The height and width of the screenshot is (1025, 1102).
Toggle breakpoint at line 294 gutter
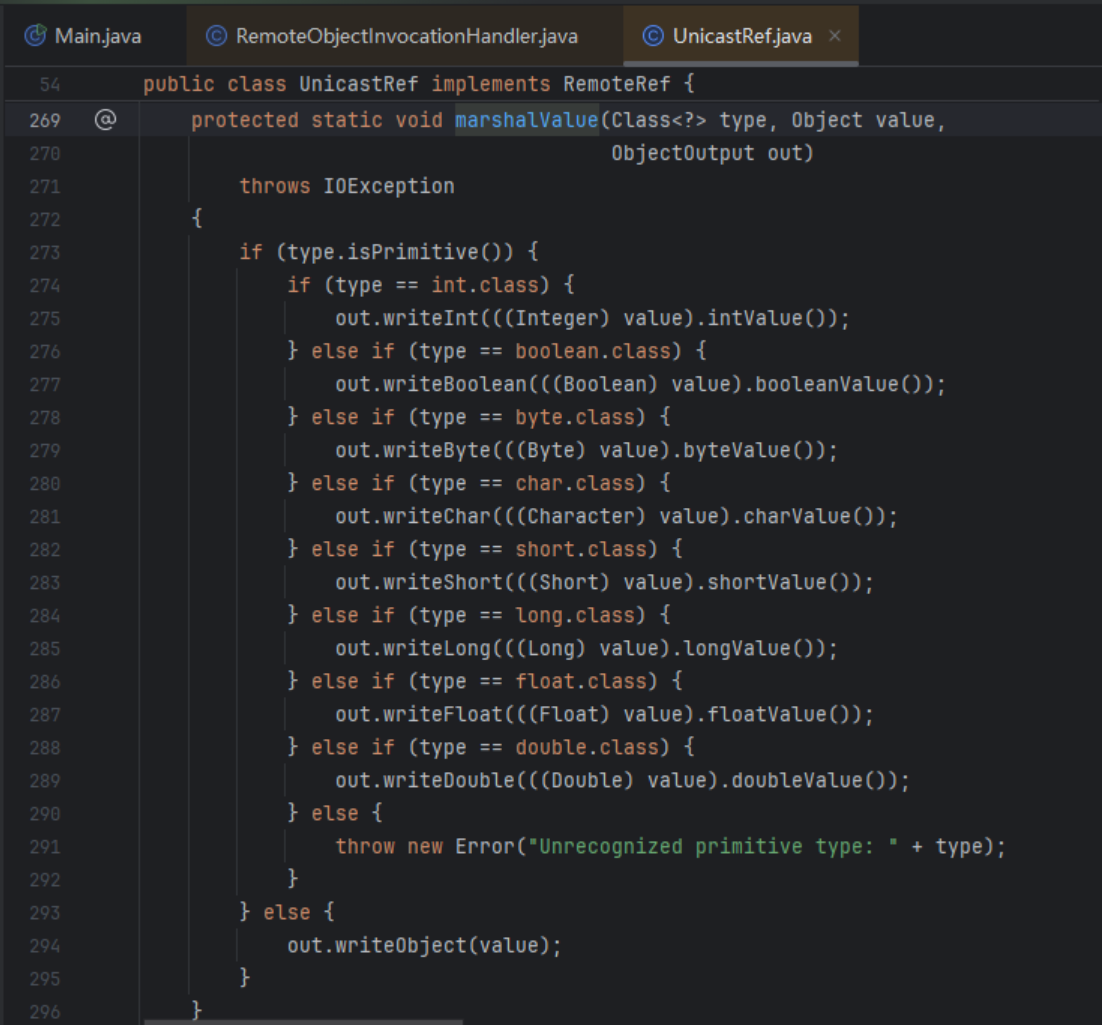[x=45, y=945]
